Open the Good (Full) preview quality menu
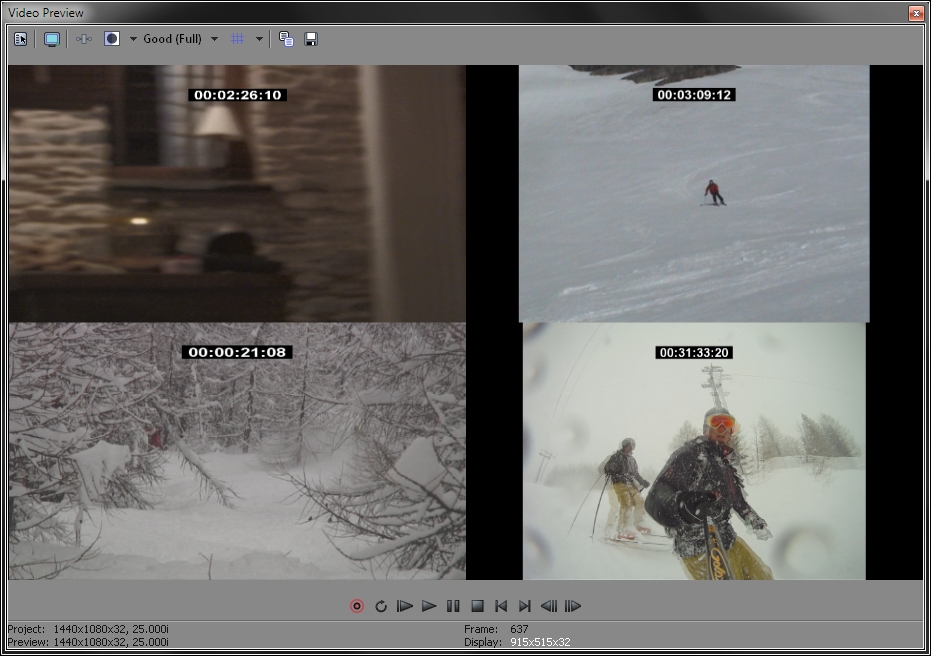The image size is (931, 656). pos(180,39)
